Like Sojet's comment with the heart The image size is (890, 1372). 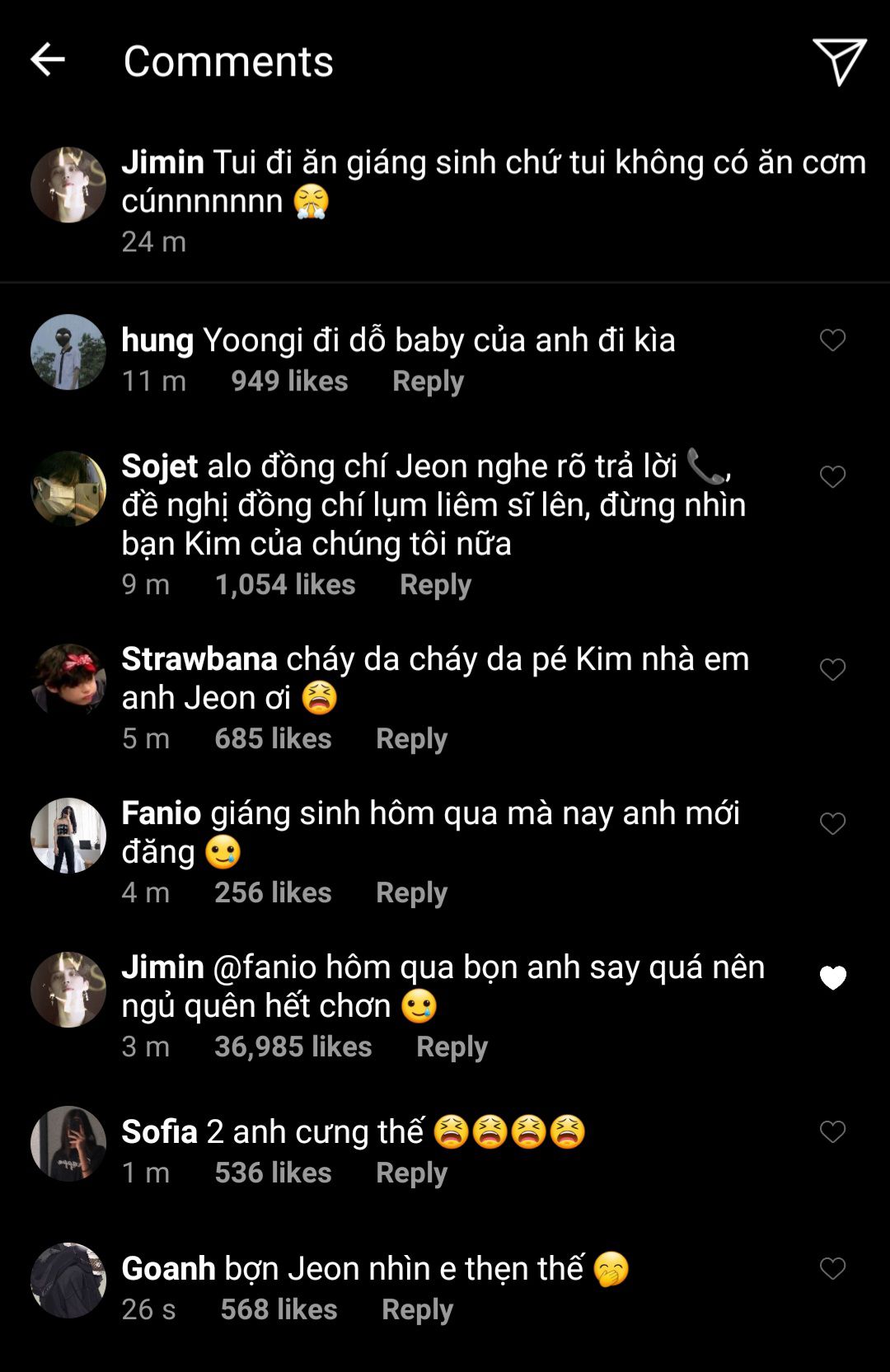coord(832,476)
